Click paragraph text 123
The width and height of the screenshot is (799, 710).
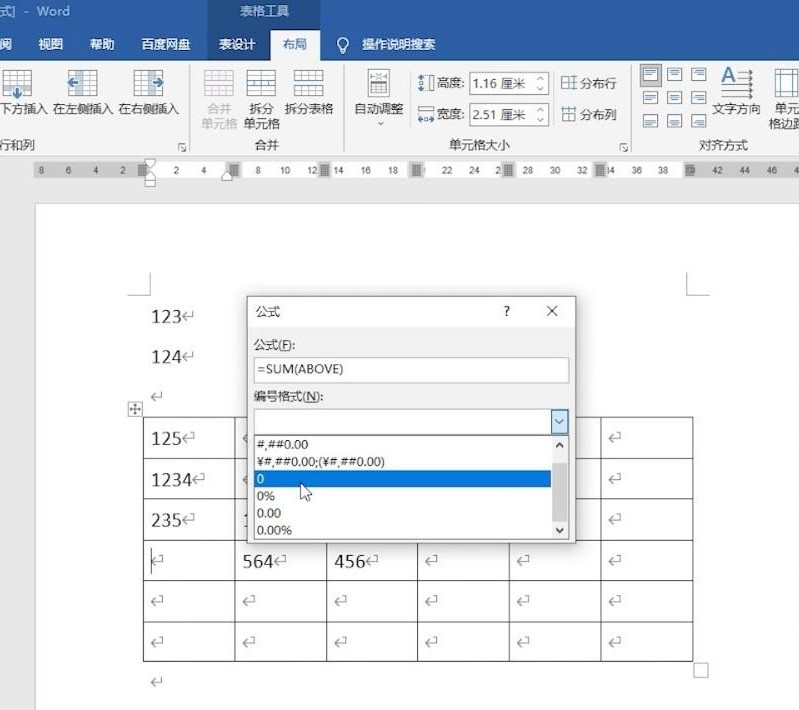click(x=166, y=317)
